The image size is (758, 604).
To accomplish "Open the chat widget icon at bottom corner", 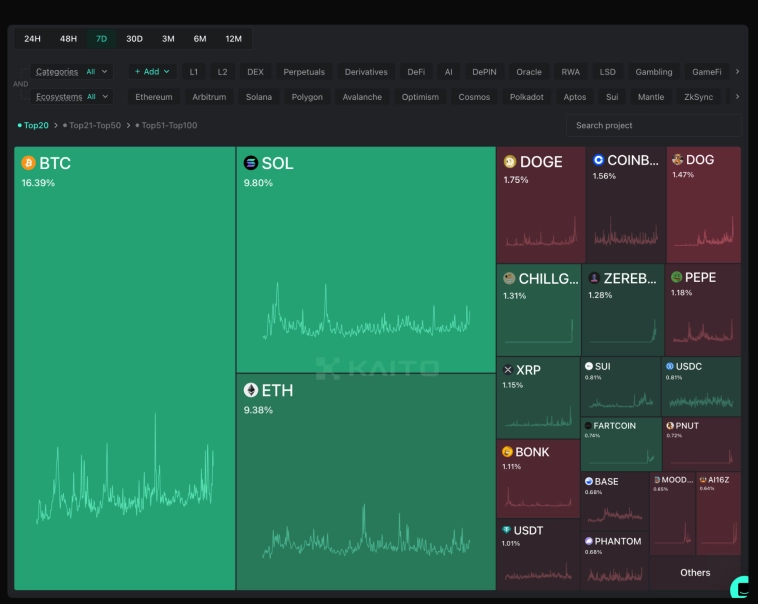I will (741, 587).
